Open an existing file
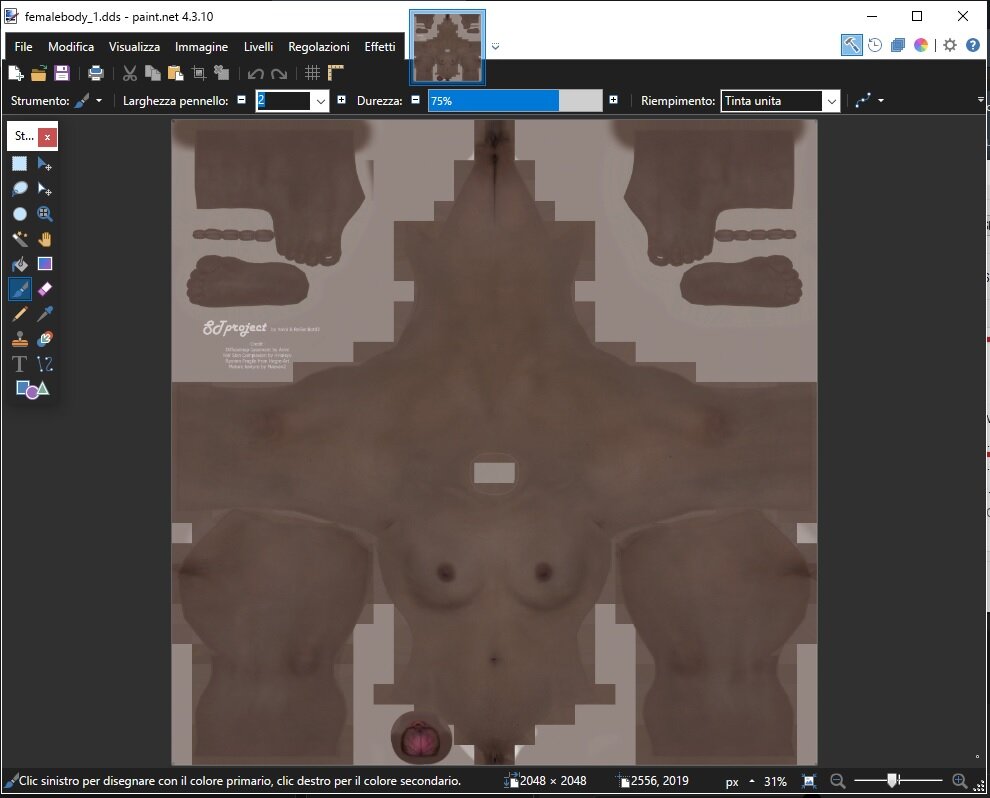Viewport: 990px width, 798px height. click(39, 73)
